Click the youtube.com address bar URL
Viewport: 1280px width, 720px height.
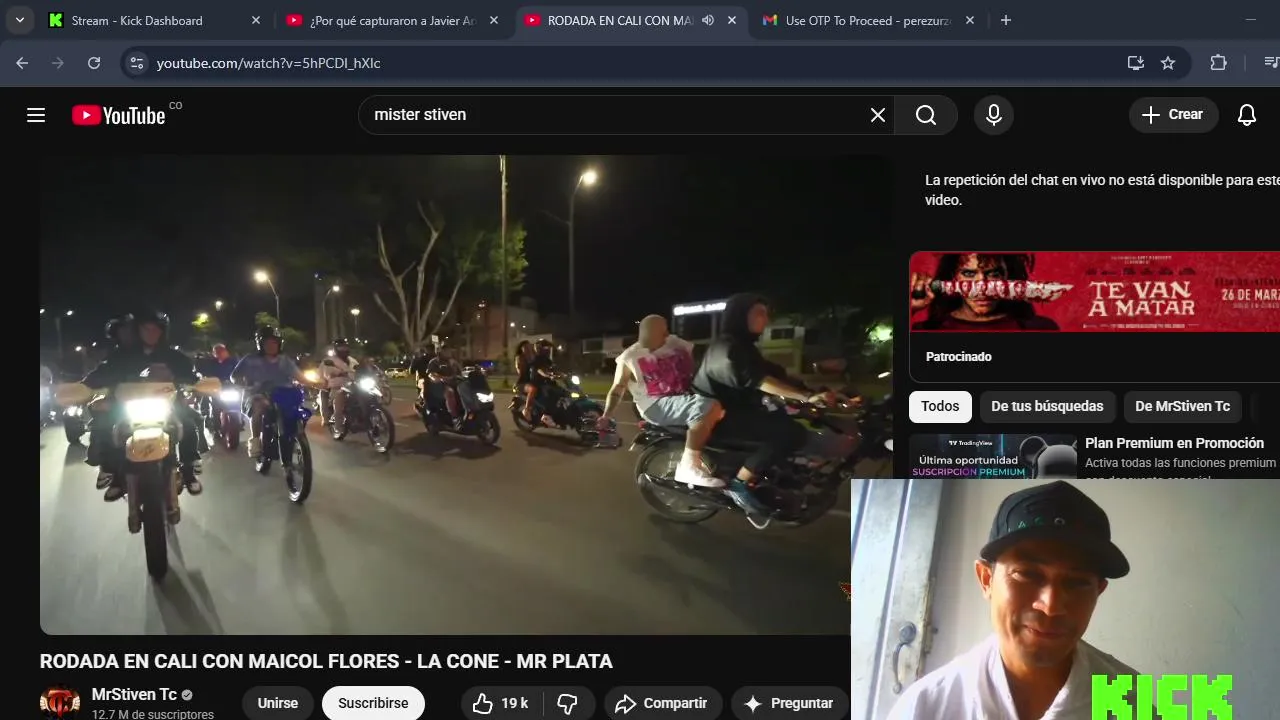pyautogui.click(x=268, y=63)
